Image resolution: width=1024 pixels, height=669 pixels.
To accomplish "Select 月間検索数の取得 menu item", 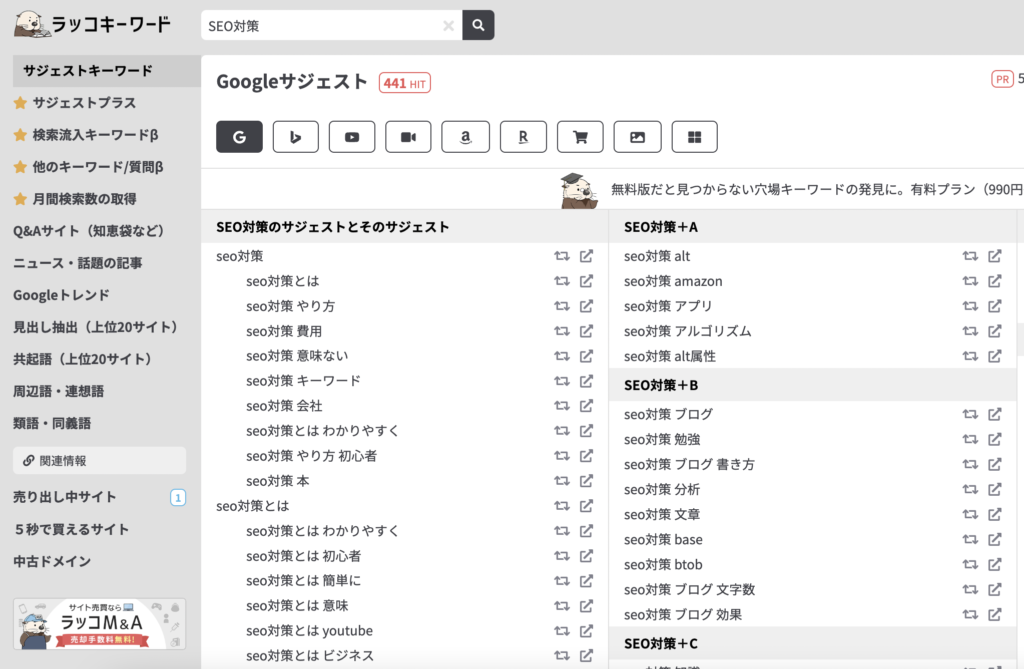I will pyautogui.click(x=83, y=199).
